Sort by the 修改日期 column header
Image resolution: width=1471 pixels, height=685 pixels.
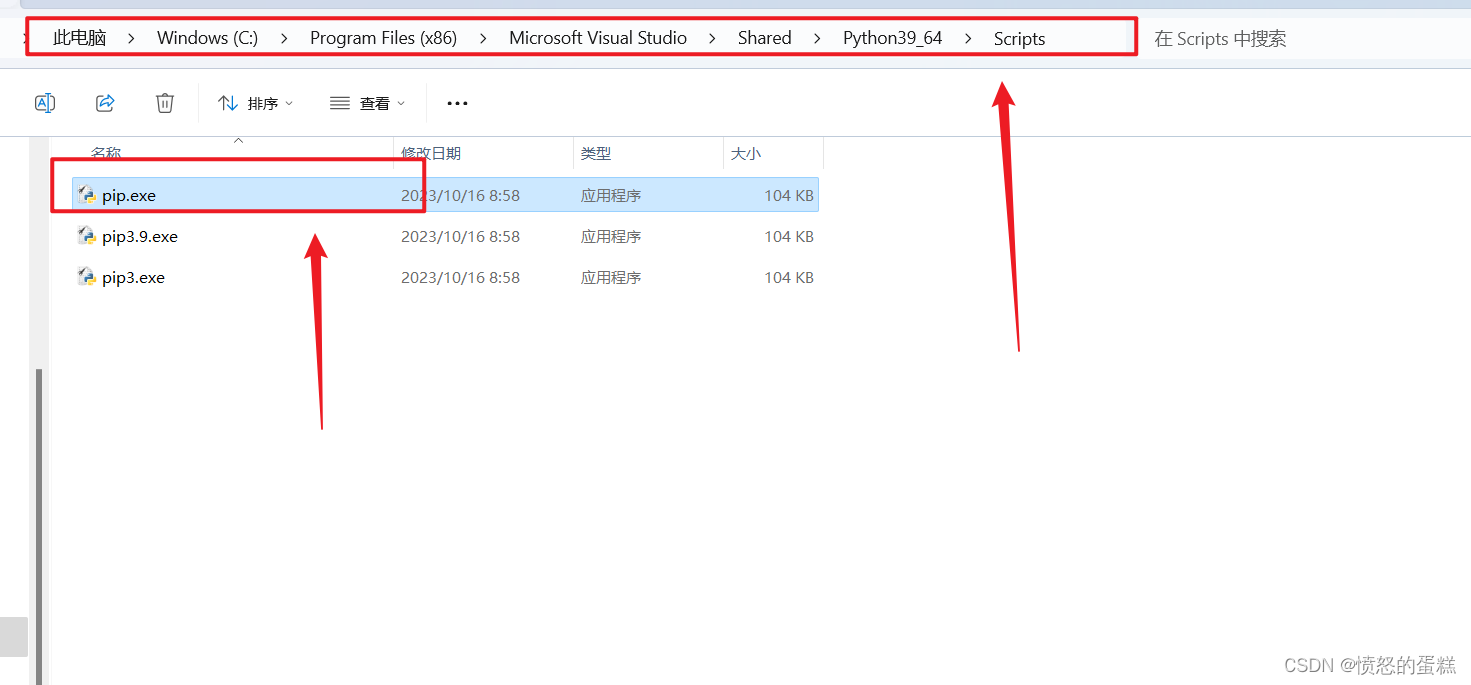pos(431,153)
